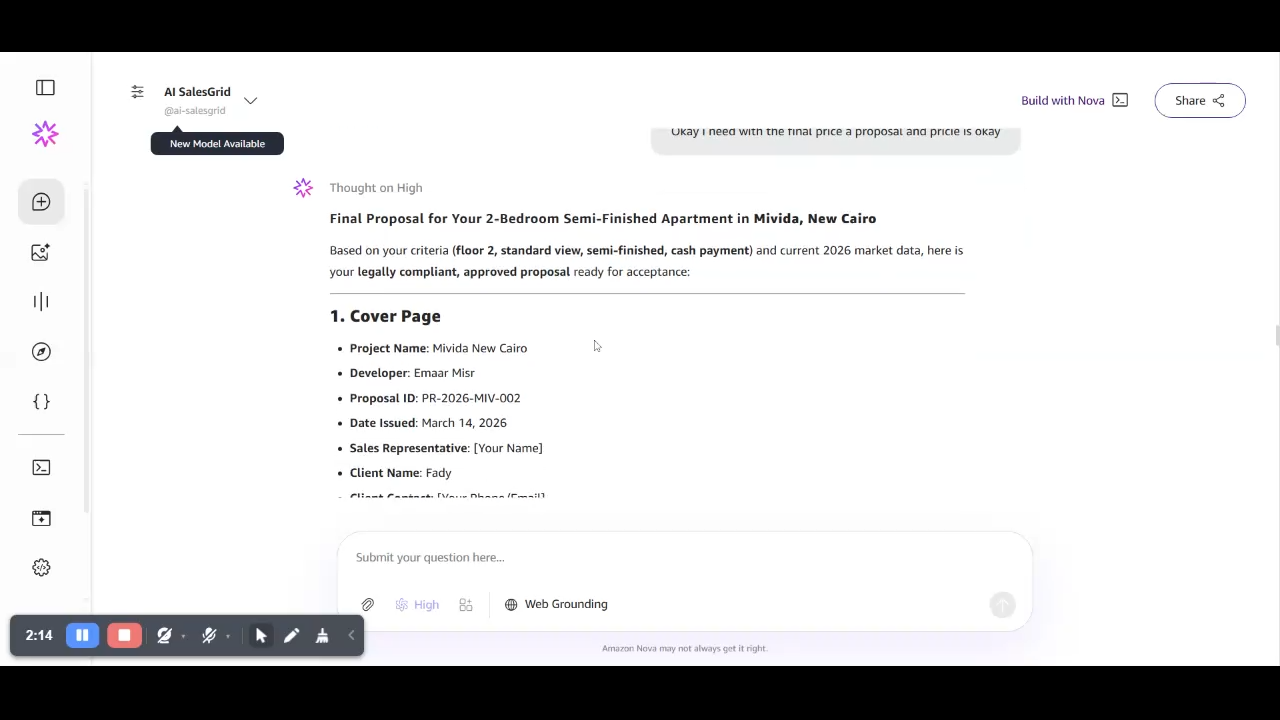Open the tools grid icon in prompt bar

(465, 604)
